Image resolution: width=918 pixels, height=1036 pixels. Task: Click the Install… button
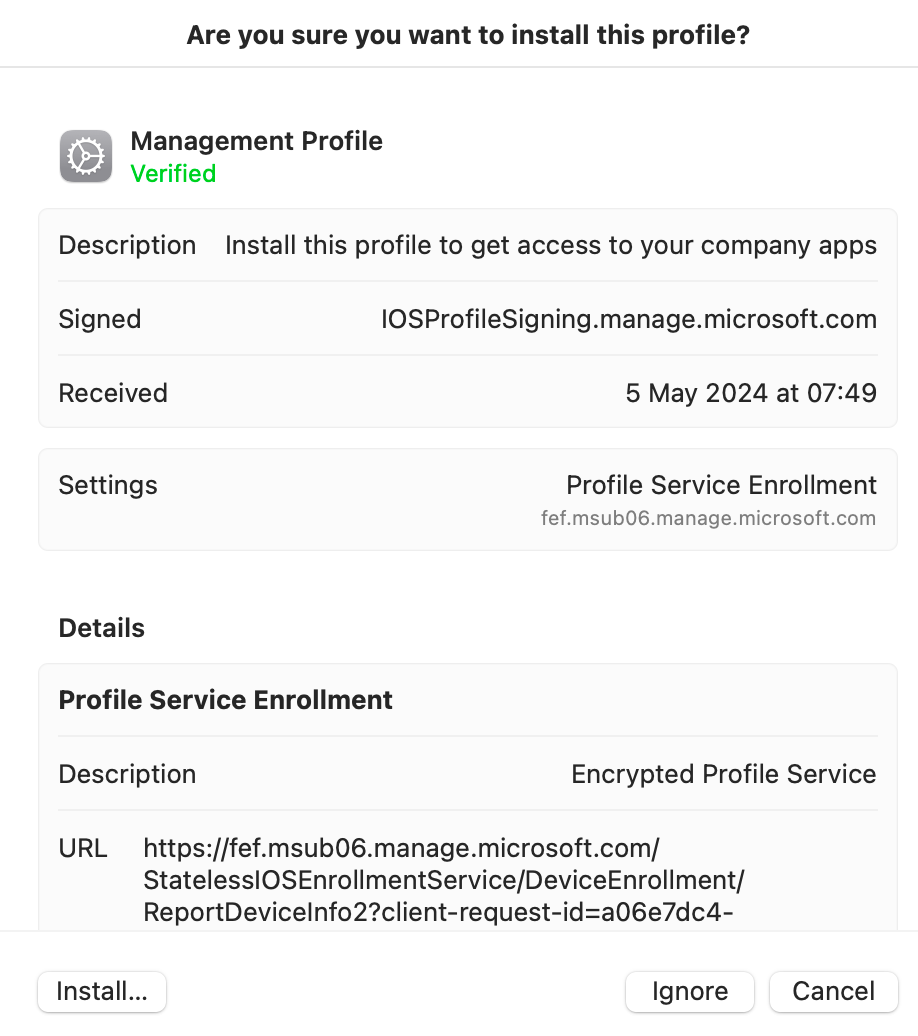102,991
